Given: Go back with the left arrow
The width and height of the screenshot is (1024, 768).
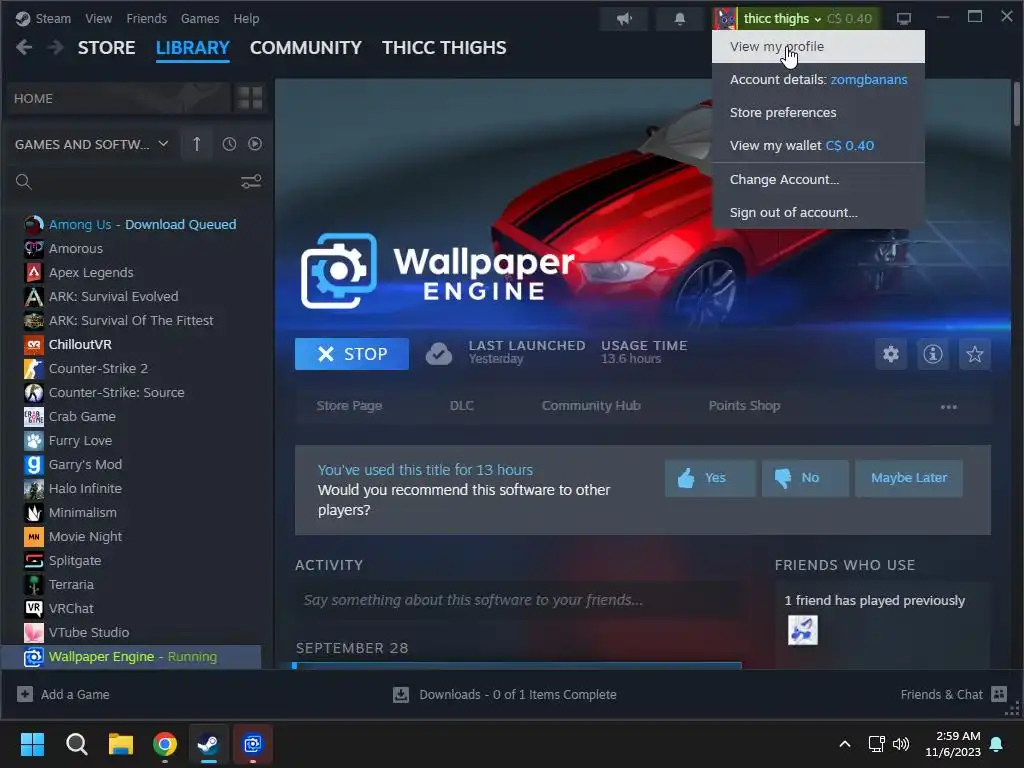Looking at the screenshot, I should click(x=24, y=48).
